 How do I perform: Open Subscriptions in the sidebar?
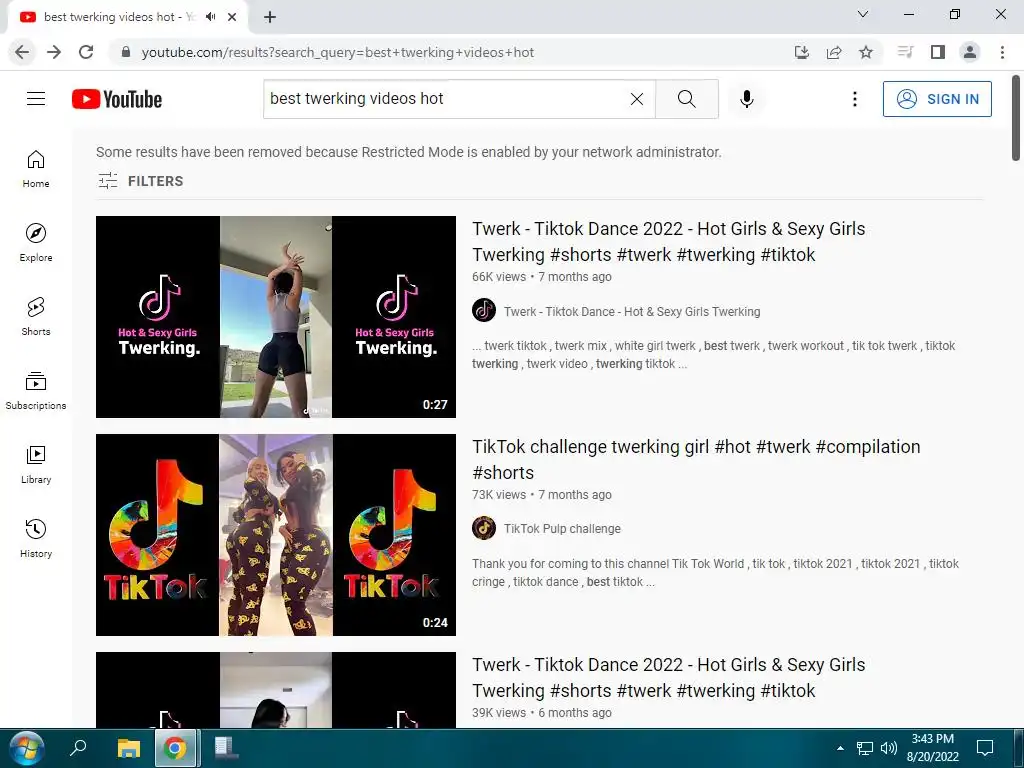36,391
